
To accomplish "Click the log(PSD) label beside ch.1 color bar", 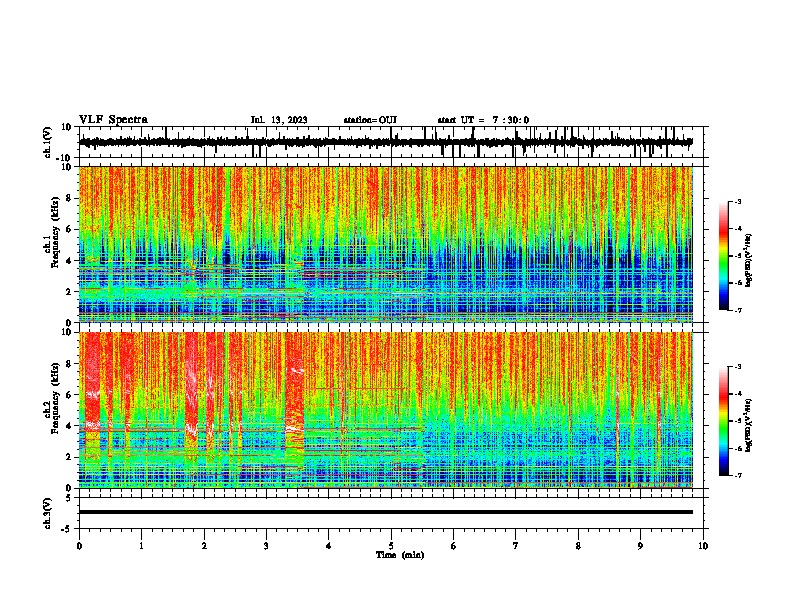I will point(749,260).
